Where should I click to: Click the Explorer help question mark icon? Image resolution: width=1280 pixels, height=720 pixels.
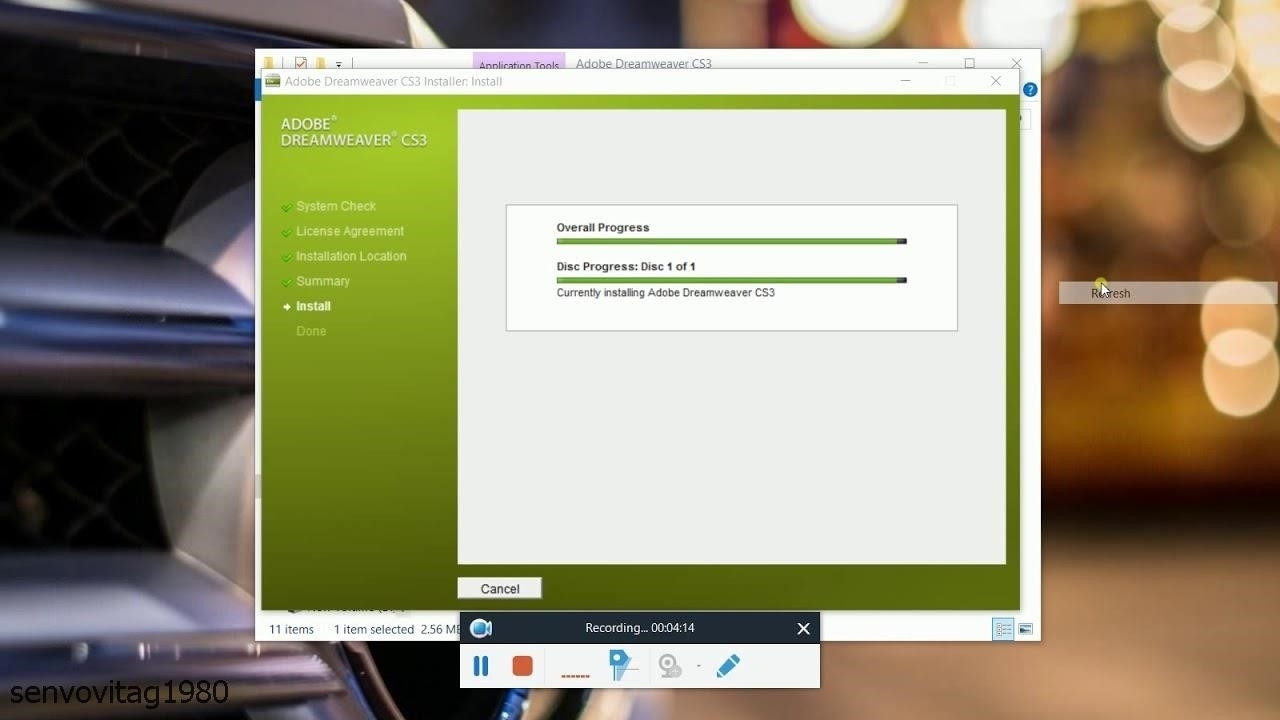[x=1030, y=90]
